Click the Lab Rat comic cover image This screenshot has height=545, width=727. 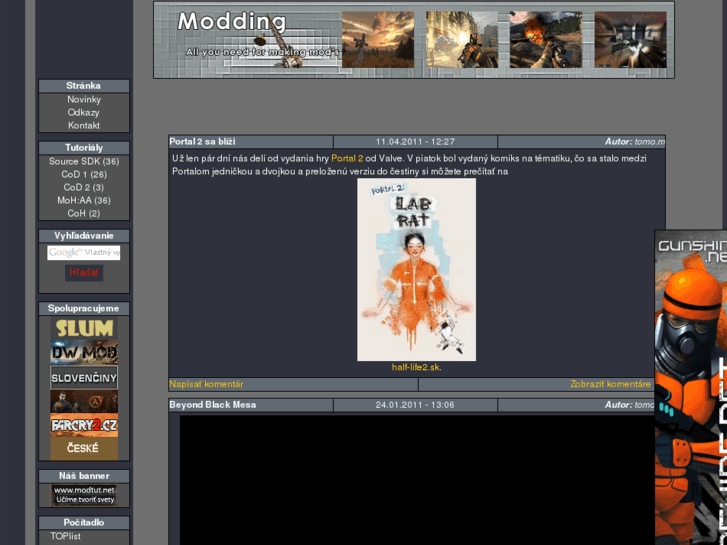pyautogui.click(x=416, y=269)
